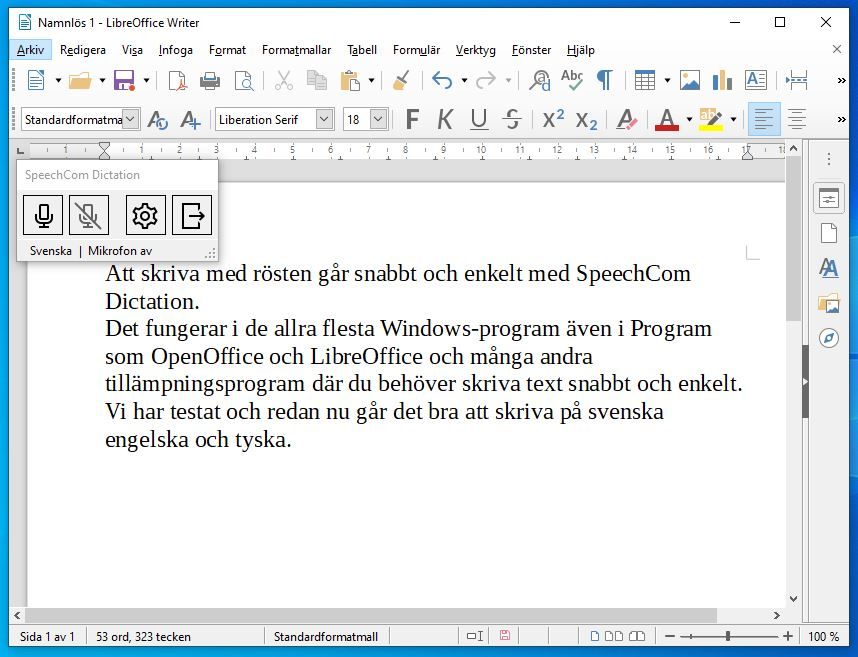Apply red font color swatch

click(x=666, y=120)
